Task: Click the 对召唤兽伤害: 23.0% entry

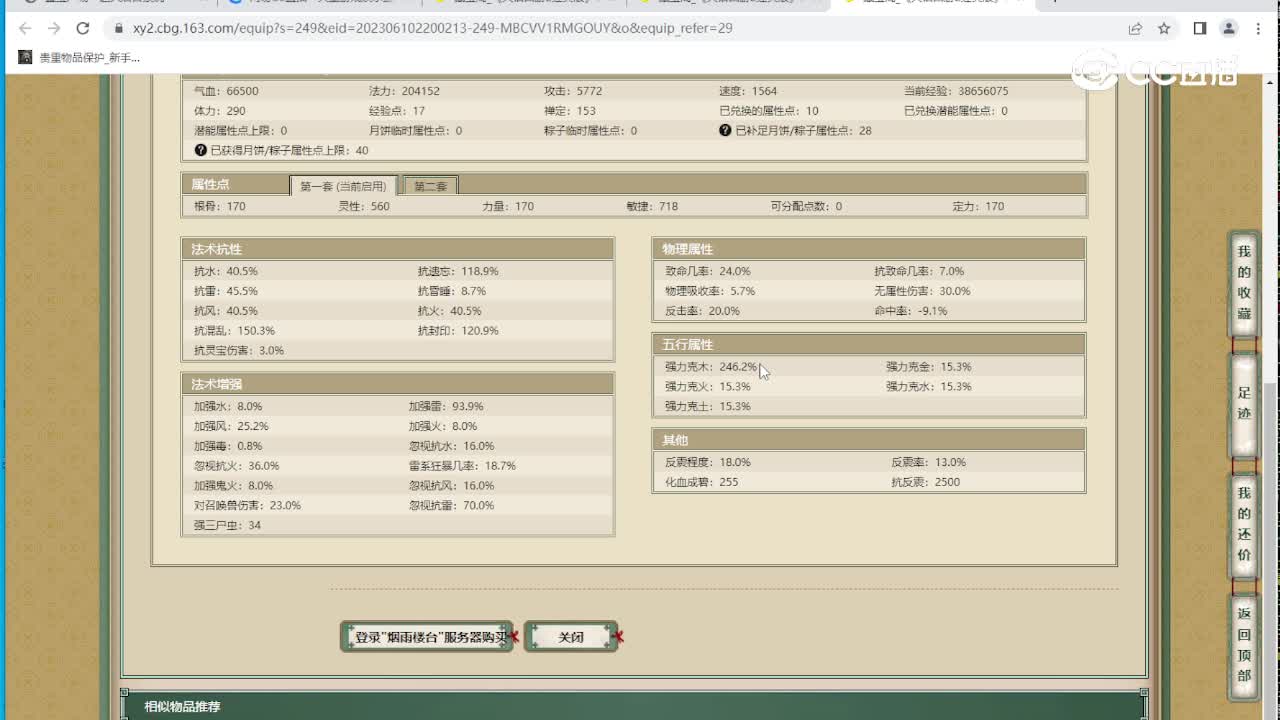Action: [247, 506]
